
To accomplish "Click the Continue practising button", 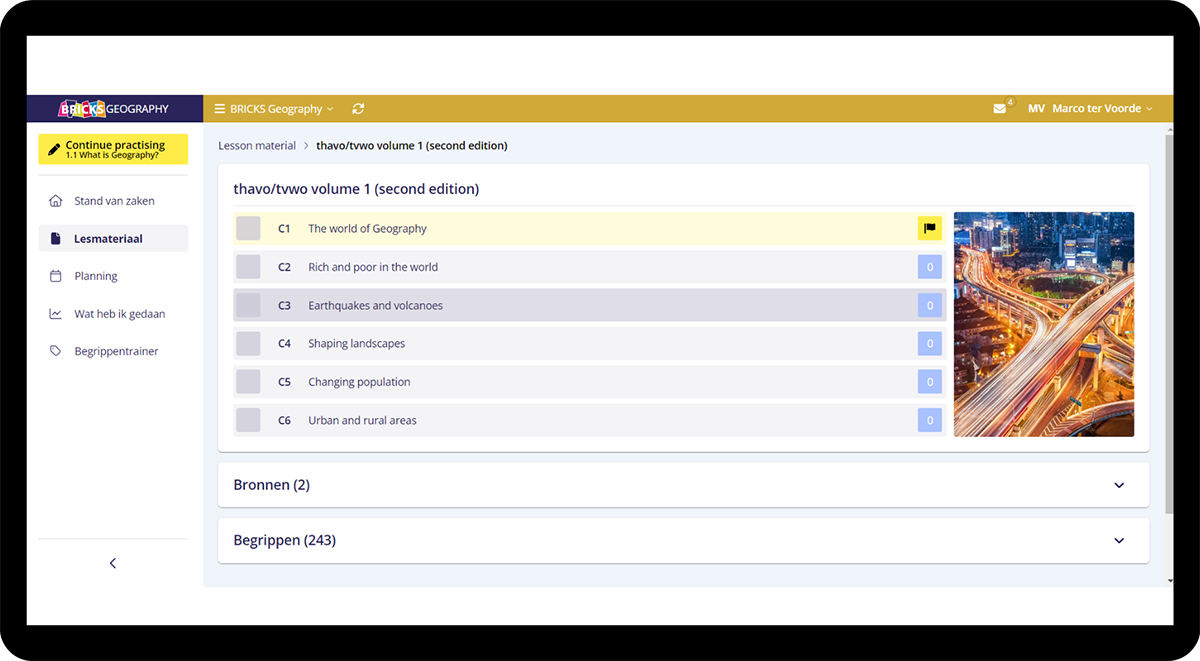I will click(x=113, y=149).
